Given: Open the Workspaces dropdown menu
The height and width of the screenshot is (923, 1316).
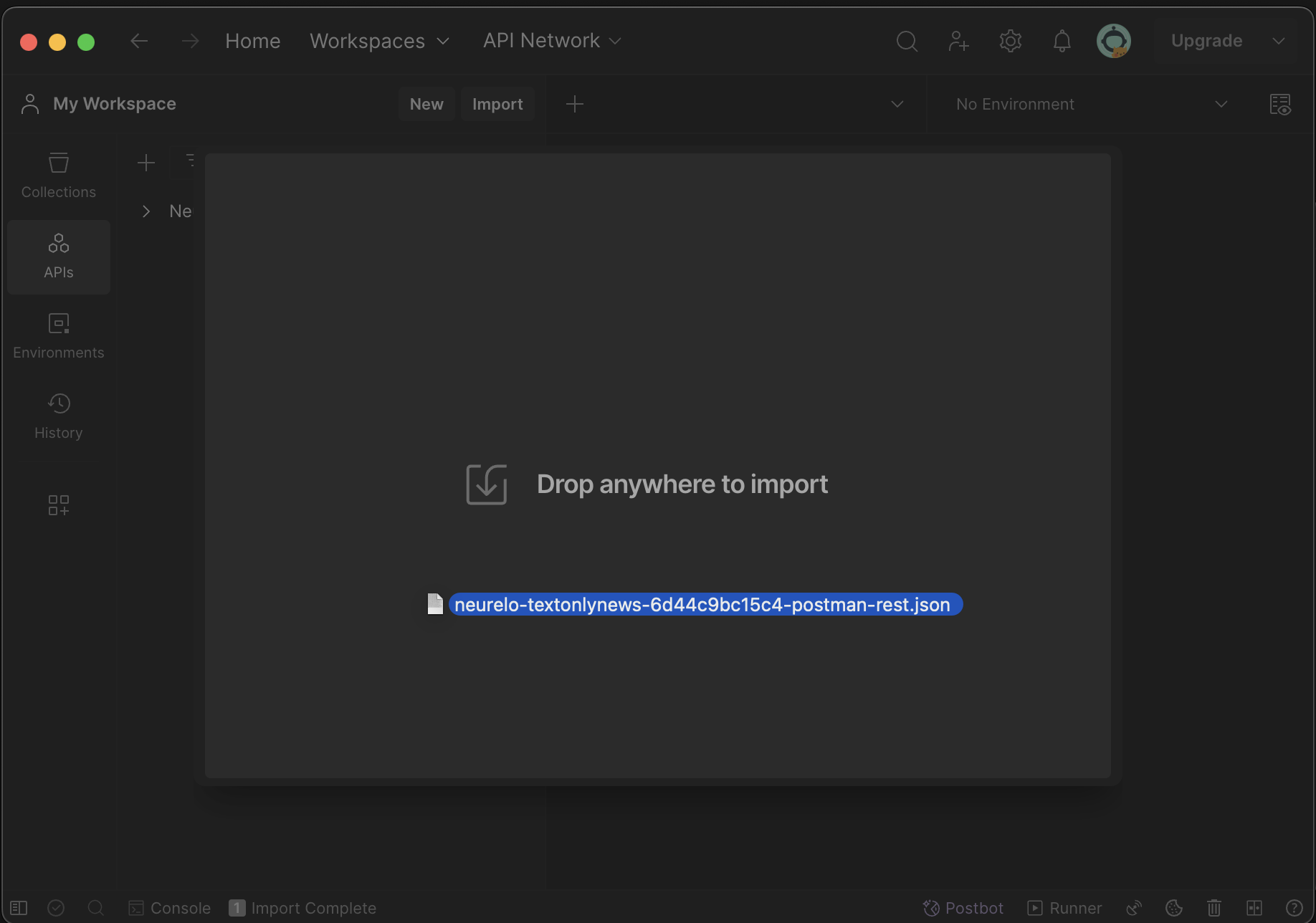Looking at the screenshot, I should coord(379,42).
